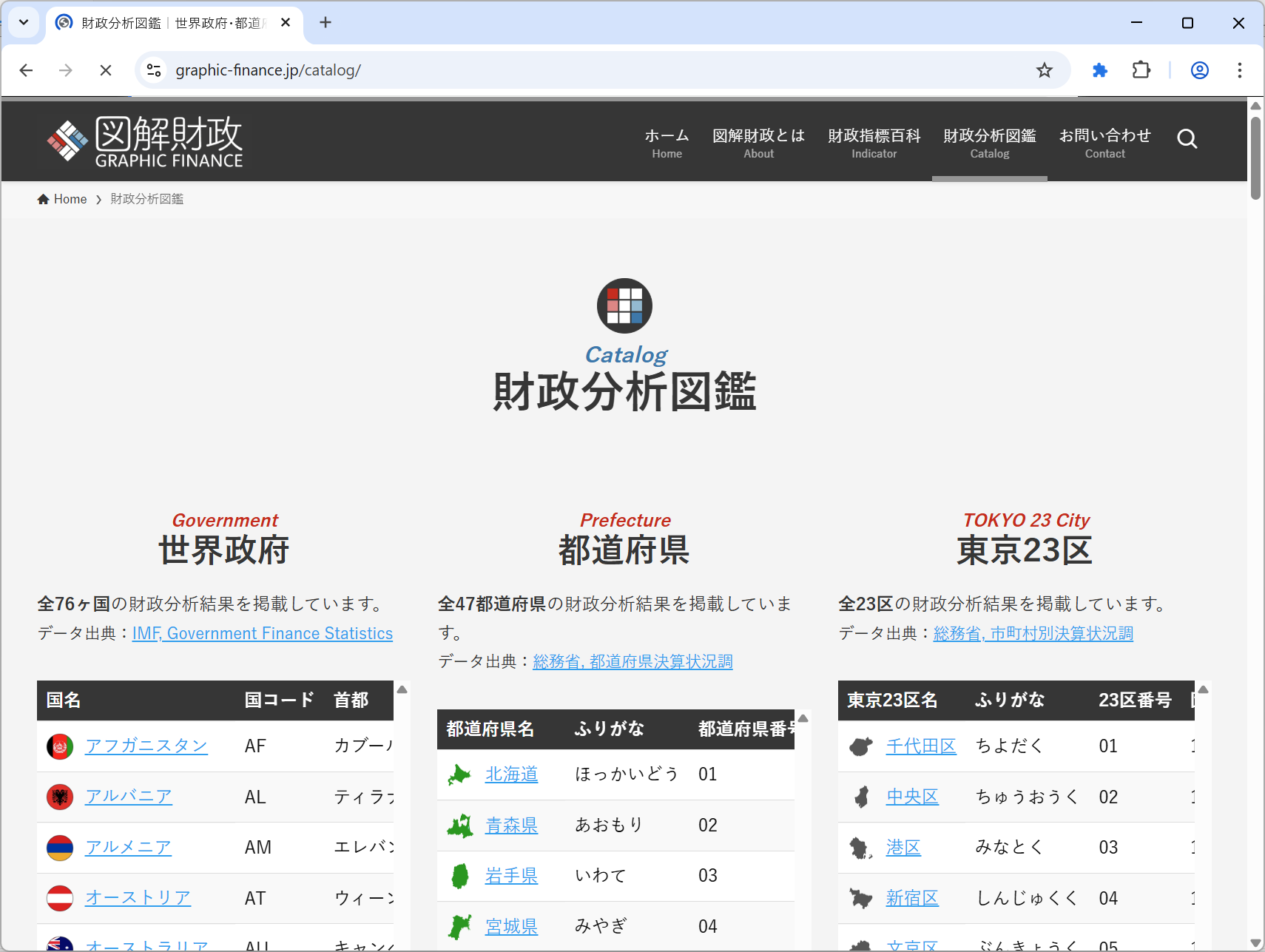Viewport: 1265px width, 952px height.
Task: Click the 千代田区 ward shape icon
Action: point(861,746)
